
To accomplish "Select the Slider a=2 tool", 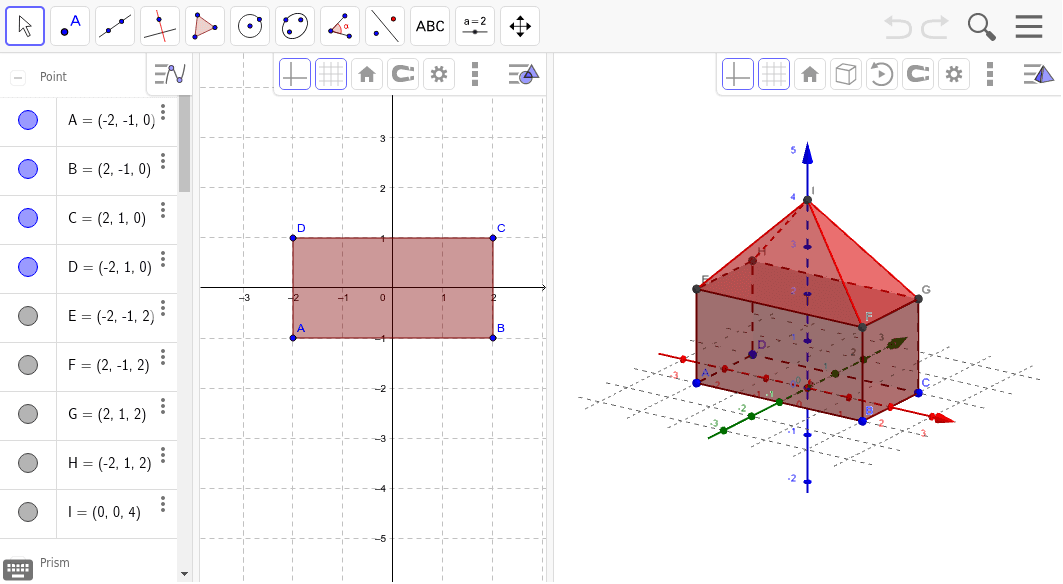I will (x=475, y=26).
